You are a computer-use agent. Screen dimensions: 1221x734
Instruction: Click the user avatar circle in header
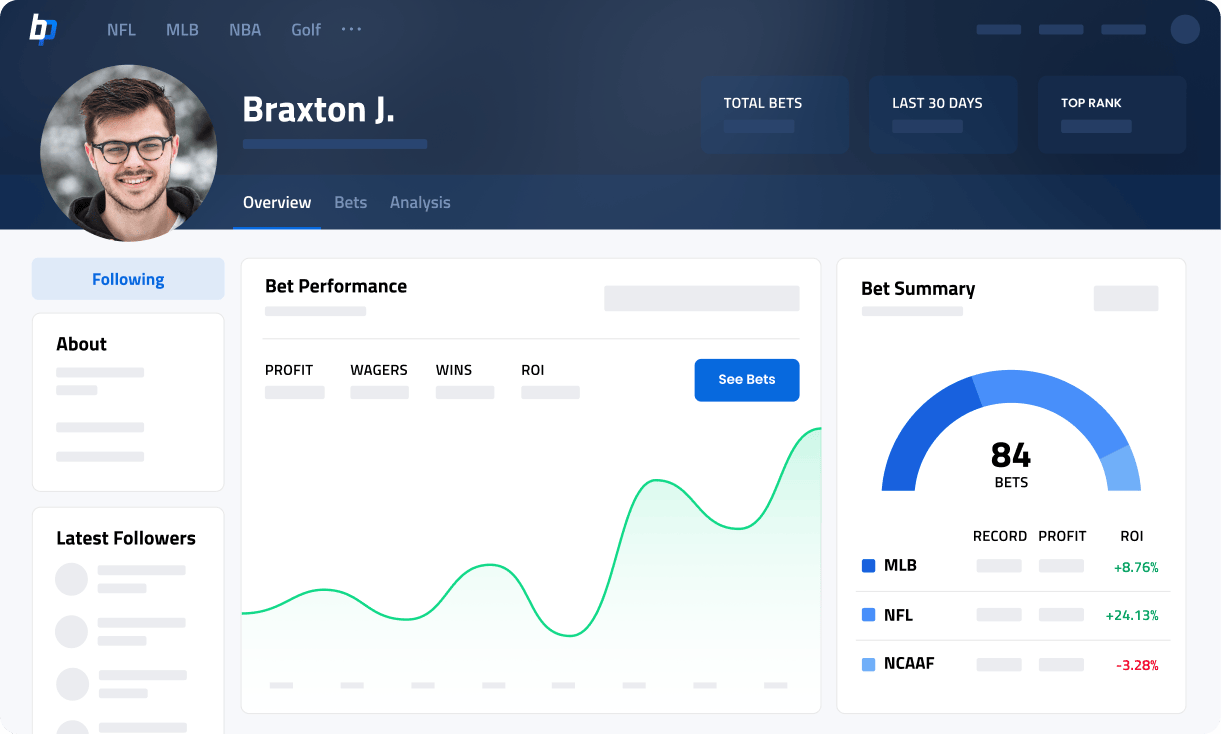click(x=1185, y=29)
